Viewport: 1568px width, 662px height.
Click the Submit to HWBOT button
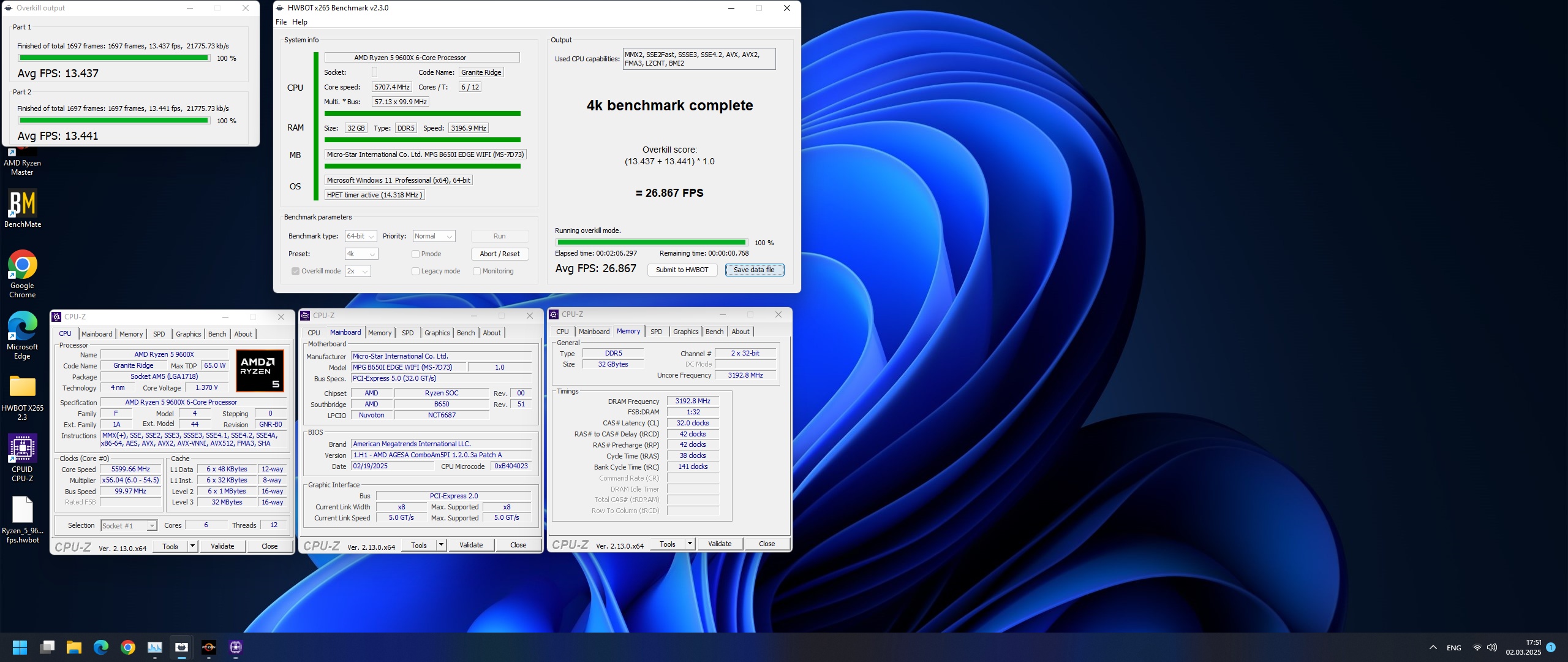682,270
